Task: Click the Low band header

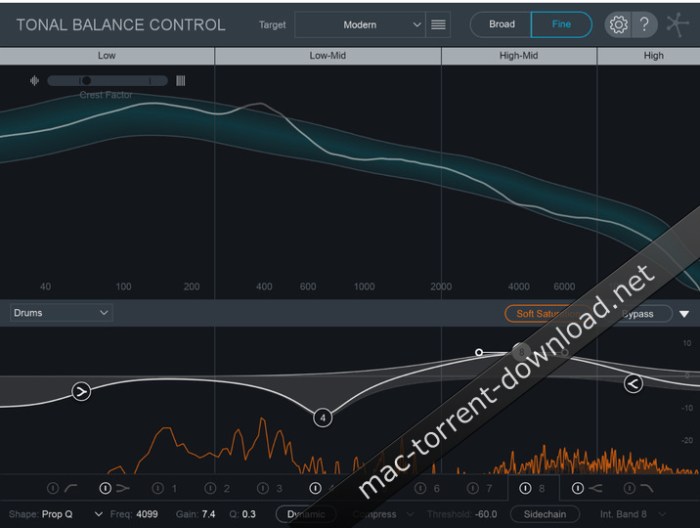Action: [x=107, y=56]
